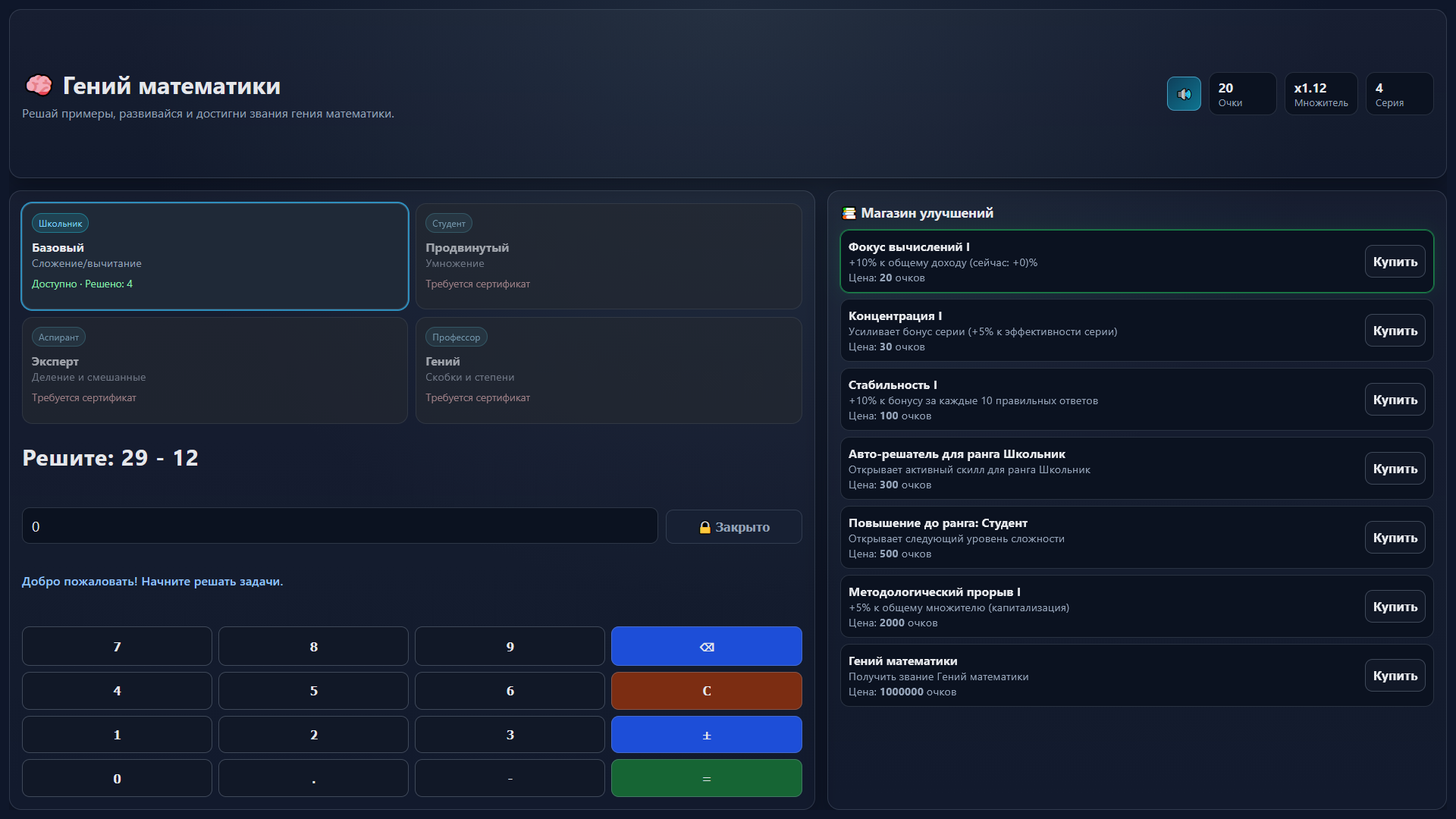Buy the Фокус вычислений I upgrade
1456x819 pixels.
coord(1395,262)
